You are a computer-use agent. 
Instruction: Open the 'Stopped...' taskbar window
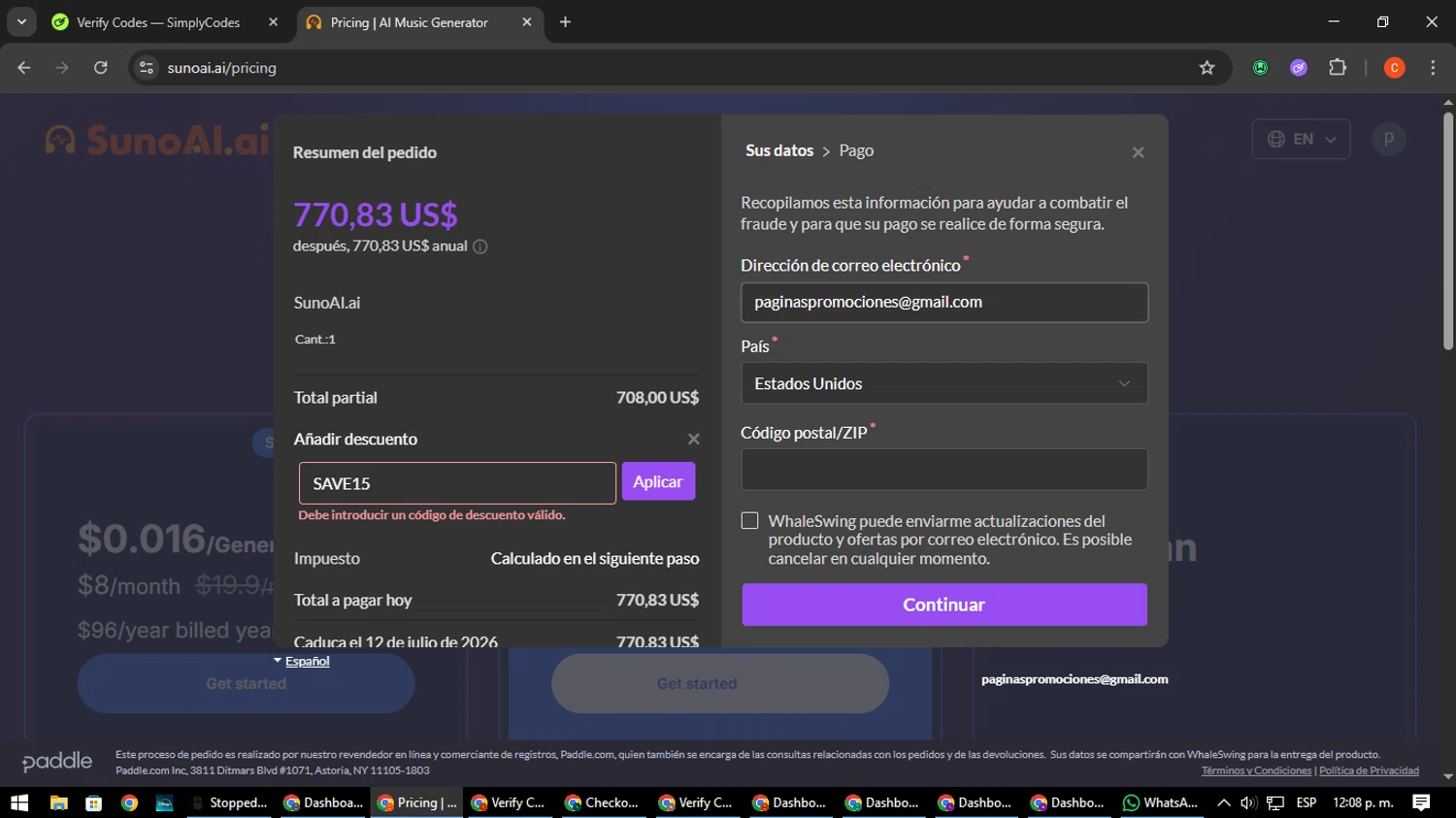click(230, 802)
